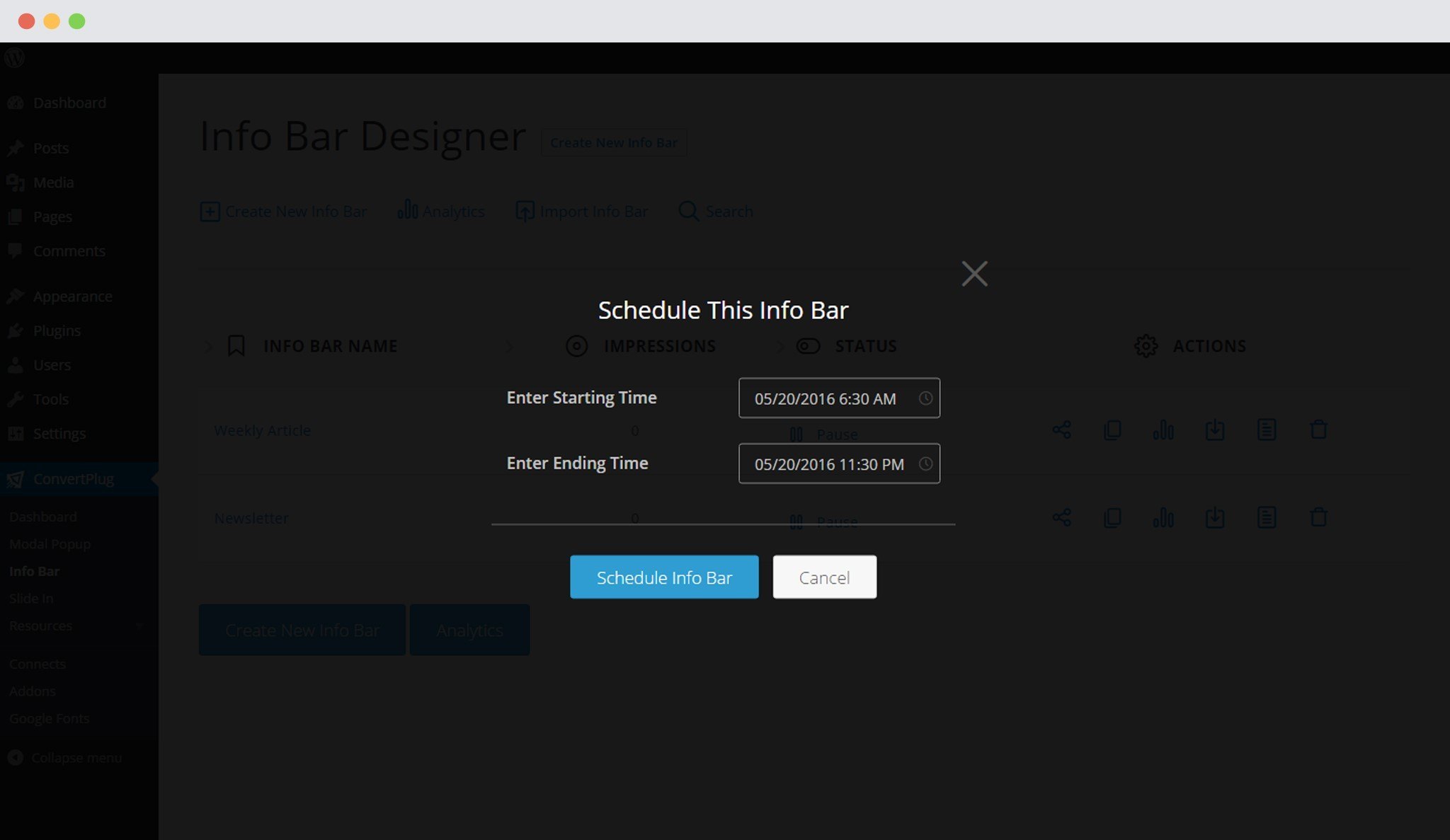
Task: Open Modal Popup submenu
Action: (50, 544)
